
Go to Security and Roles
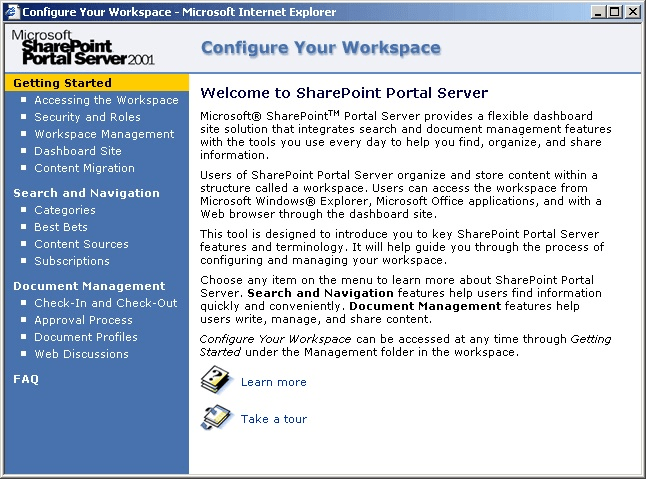tap(87, 117)
